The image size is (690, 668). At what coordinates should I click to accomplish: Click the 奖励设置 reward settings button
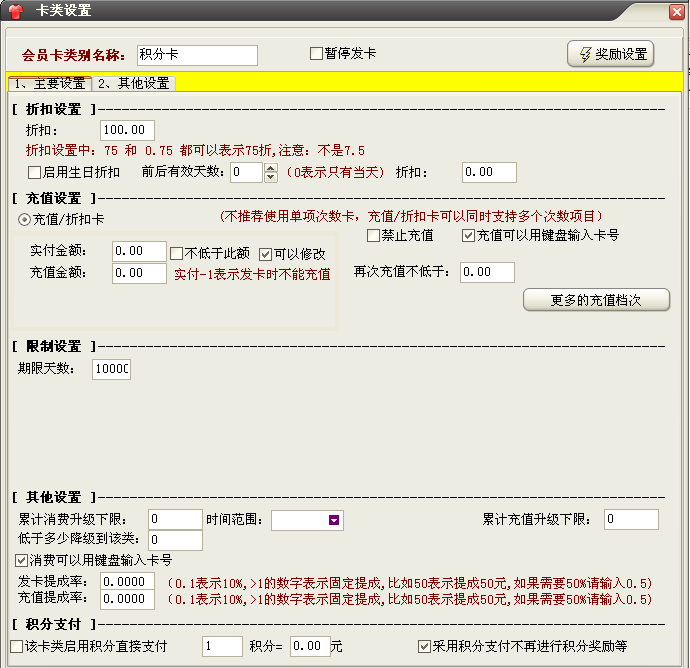pos(610,54)
